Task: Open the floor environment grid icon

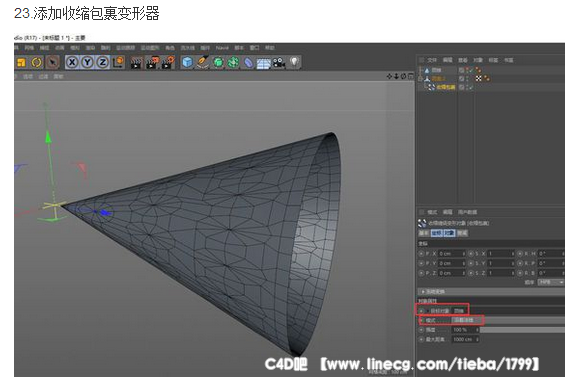Action: click(x=263, y=63)
